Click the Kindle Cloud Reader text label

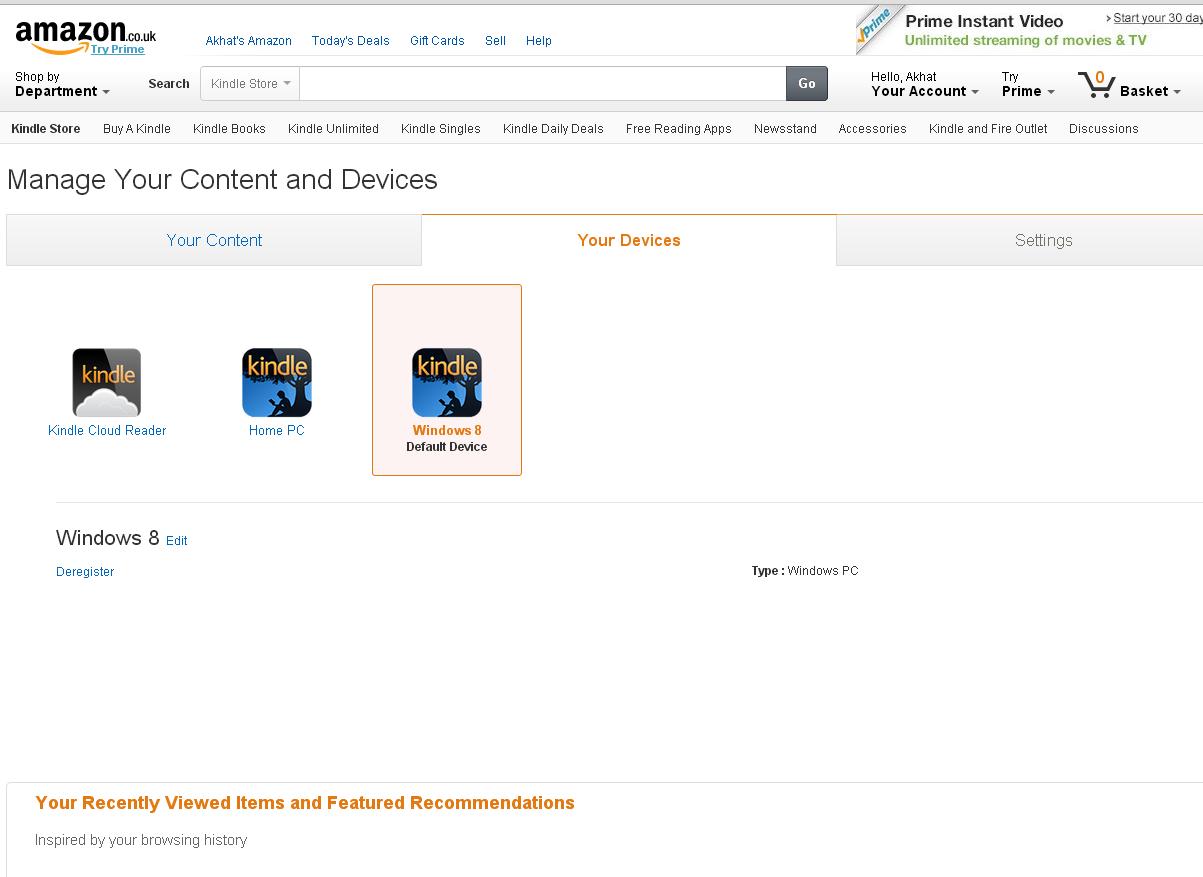pyautogui.click(x=107, y=431)
